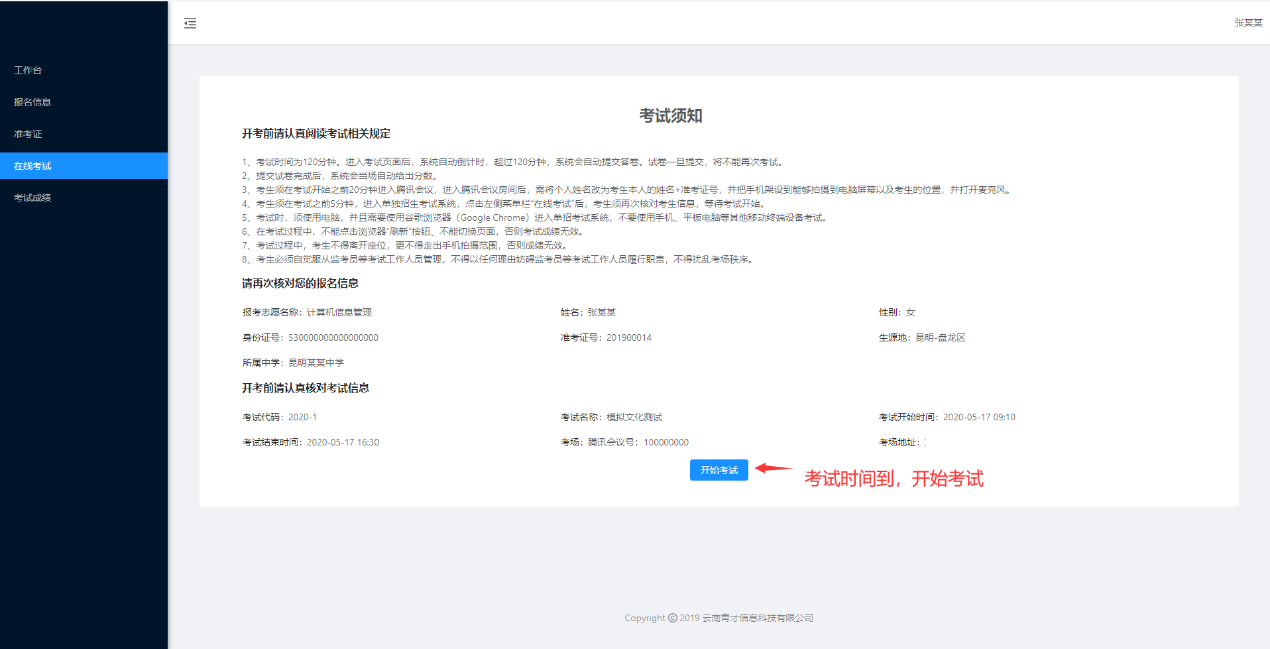Click the 模拟文化测试 exam name
This screenshot has width=1270, height=649.
[x=638, y=417]
